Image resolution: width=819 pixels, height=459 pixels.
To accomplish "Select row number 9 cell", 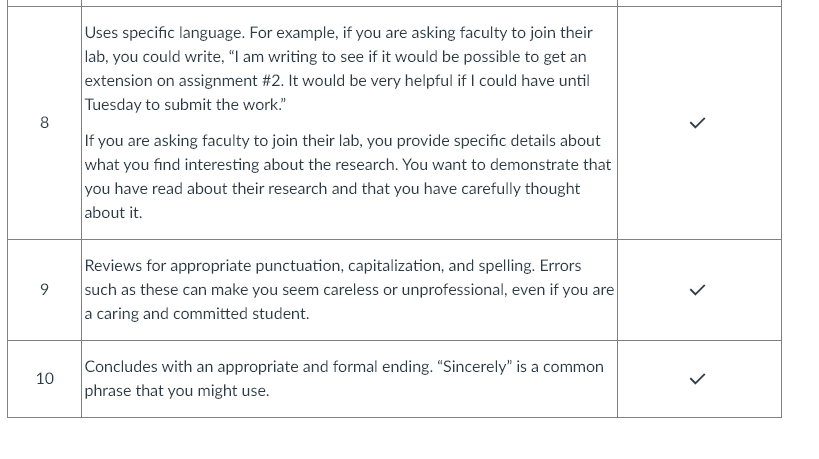I will [44, 290].
